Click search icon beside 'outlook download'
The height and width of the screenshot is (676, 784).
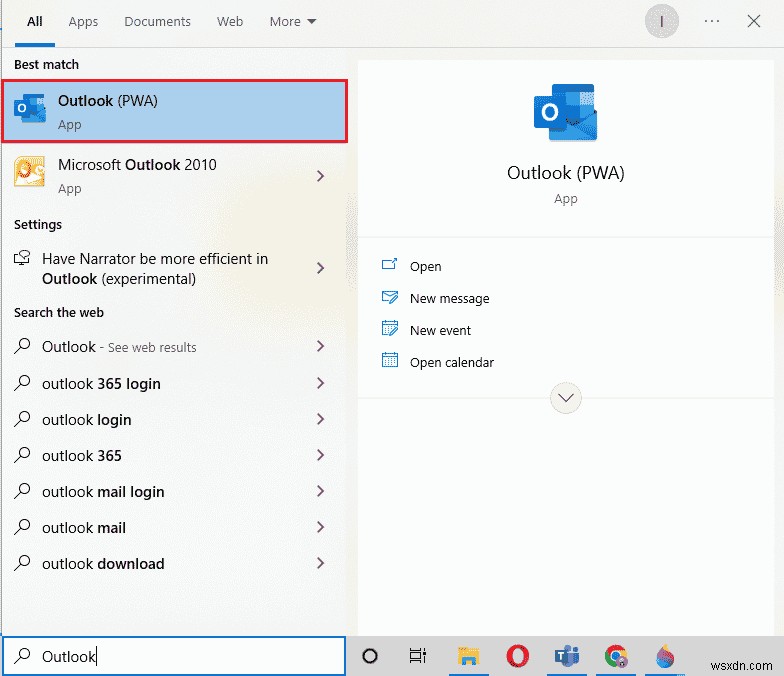tap(22, 563)
